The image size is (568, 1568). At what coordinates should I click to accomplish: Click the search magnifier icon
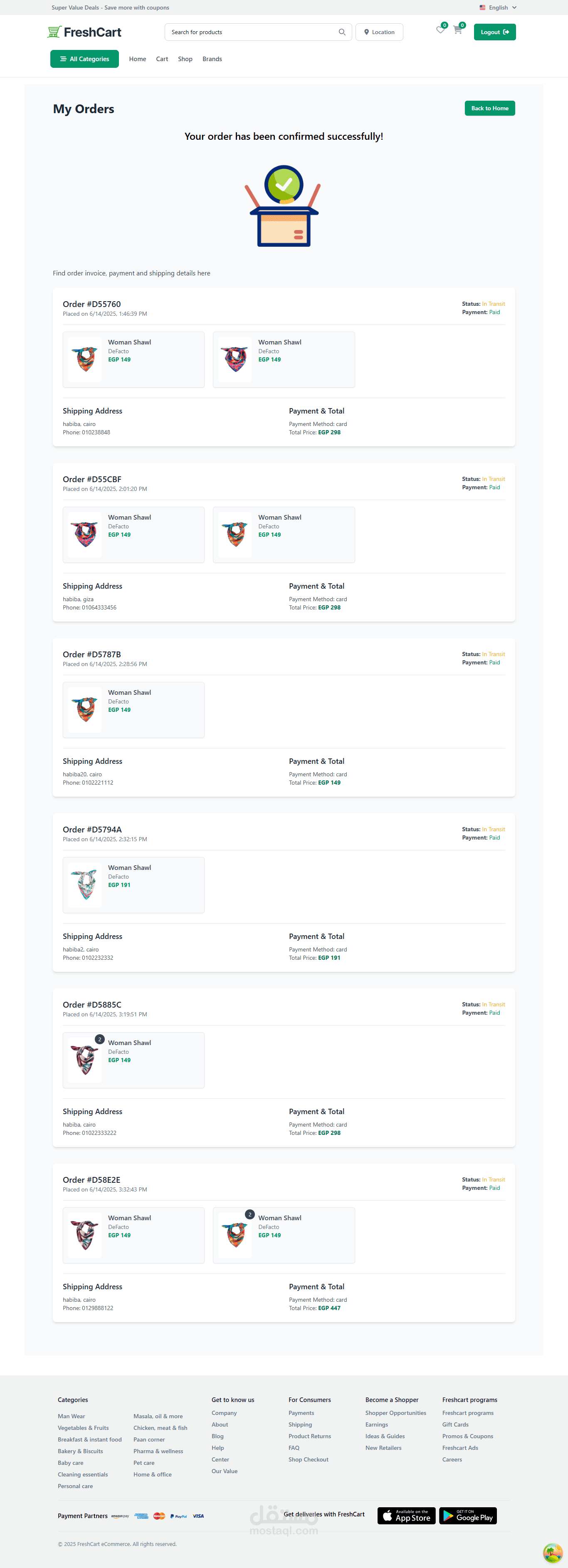(342, 32)
